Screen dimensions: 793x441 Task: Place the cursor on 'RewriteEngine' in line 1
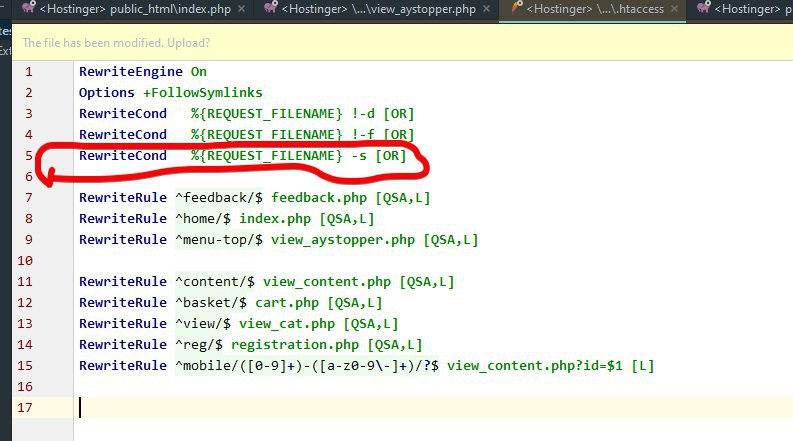coord(130,72)
